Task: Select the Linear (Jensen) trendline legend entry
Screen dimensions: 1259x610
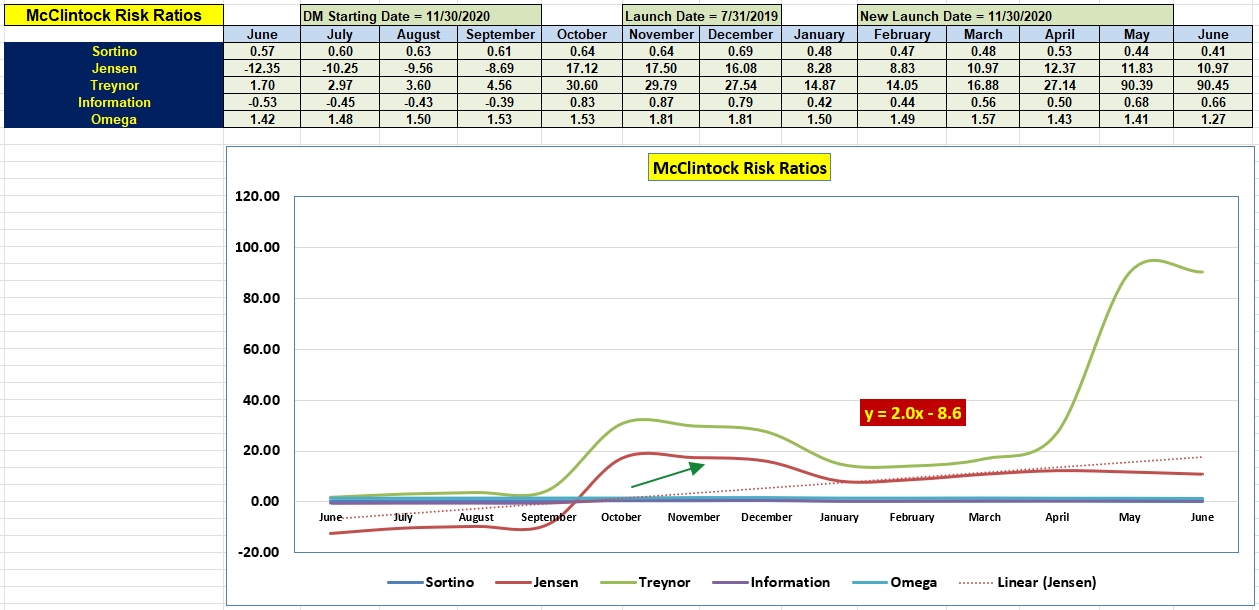Action: [1027, 582]
